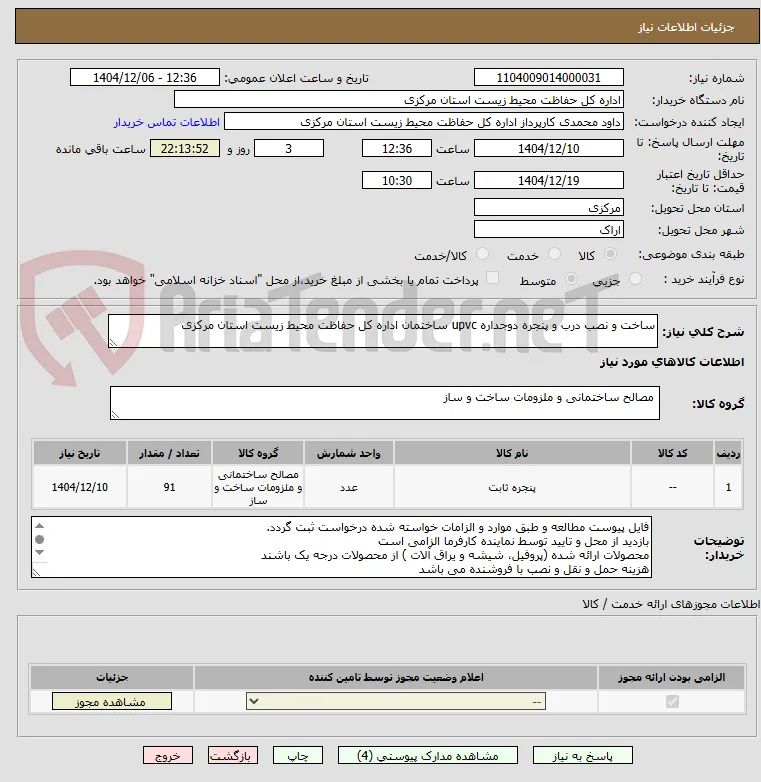The height and width of the screenshot is (782, 761).
Task: Select the خدمت radio button
Action: pyautogui.click(x=554, y=254)
